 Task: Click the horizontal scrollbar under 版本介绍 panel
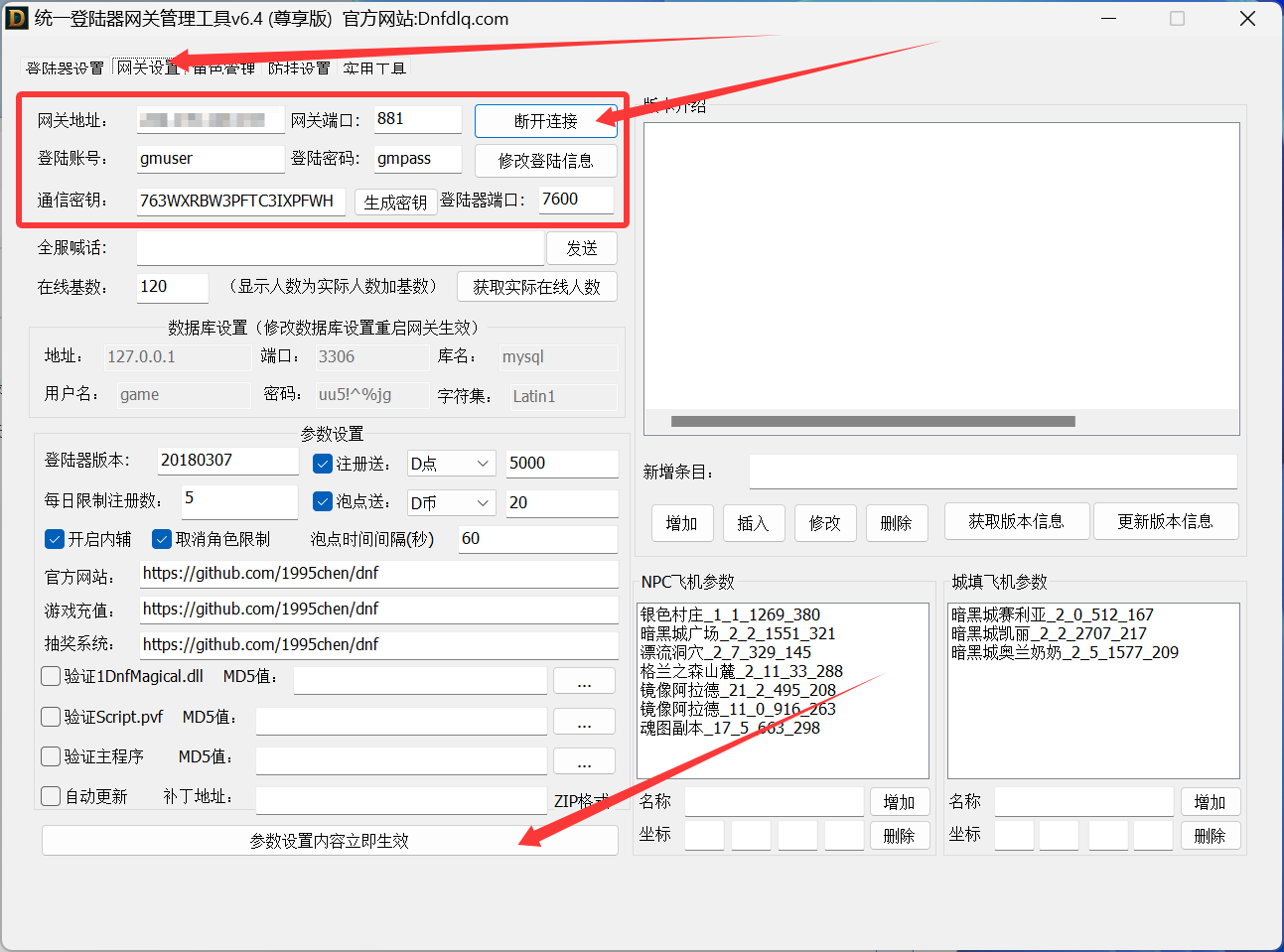point(874,421)
